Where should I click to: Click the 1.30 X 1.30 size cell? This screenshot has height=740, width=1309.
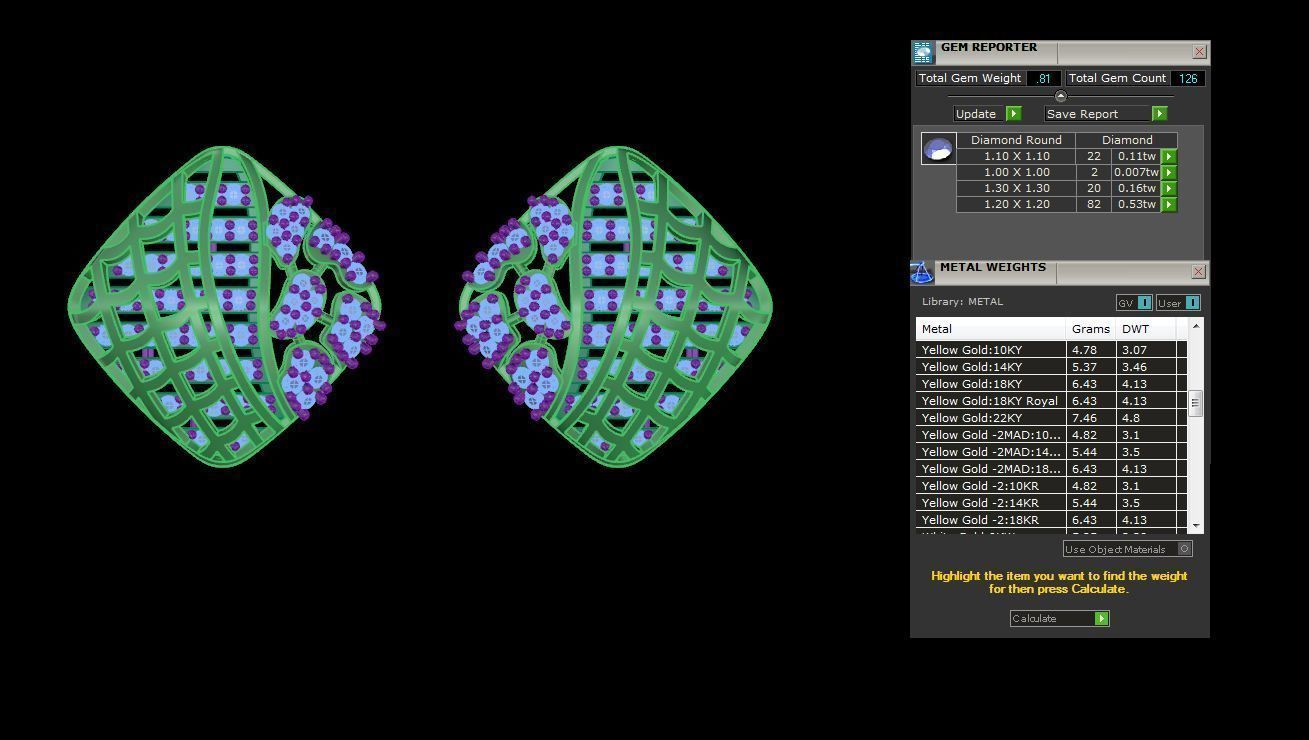click(x=1016, y=188)
